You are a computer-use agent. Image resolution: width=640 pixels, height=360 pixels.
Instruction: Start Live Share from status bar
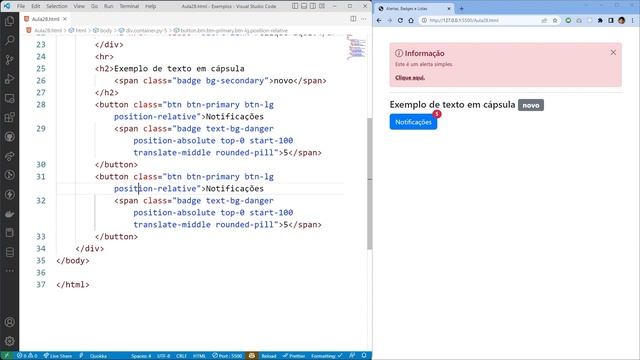(58, 356)
